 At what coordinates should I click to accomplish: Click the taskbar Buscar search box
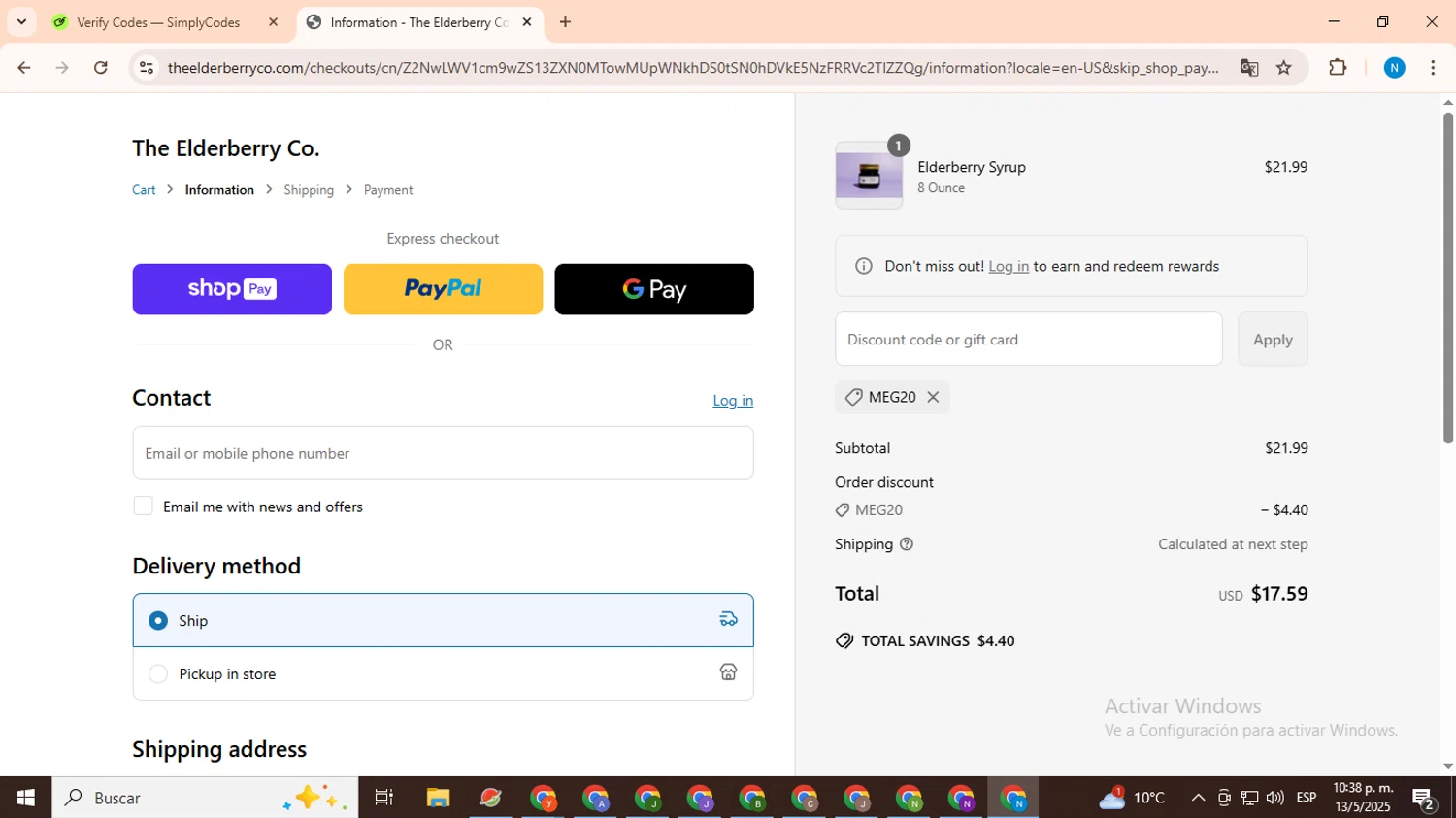[205, 798]
